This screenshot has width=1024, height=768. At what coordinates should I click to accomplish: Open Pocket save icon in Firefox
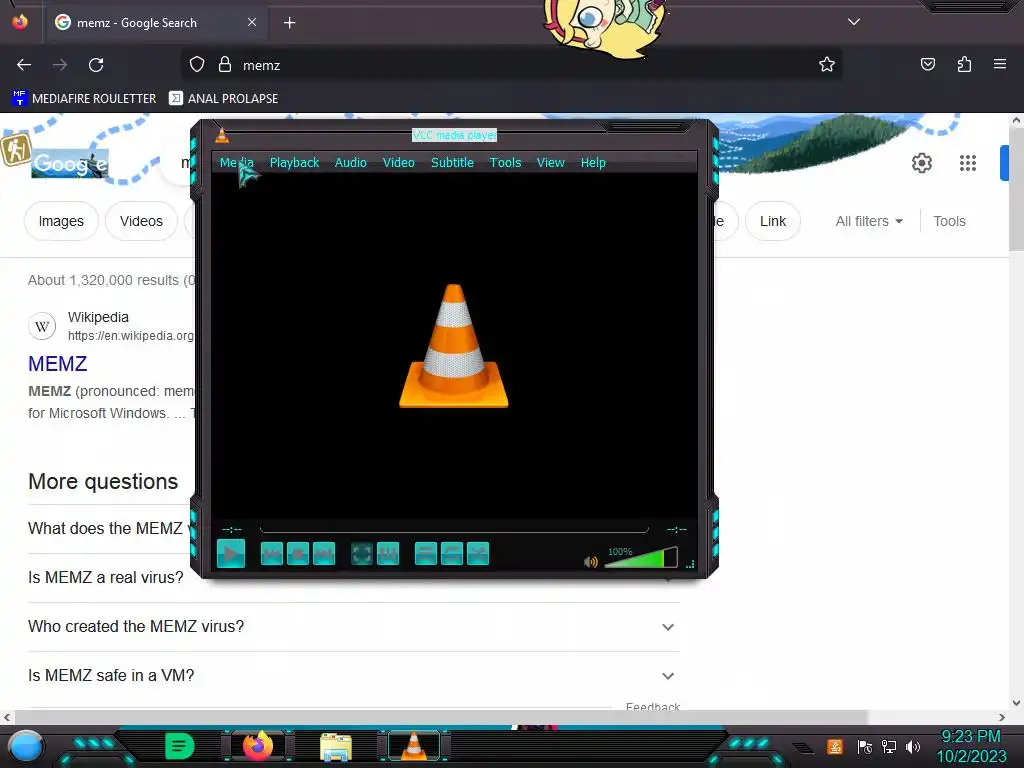click(x=927, y=65)
